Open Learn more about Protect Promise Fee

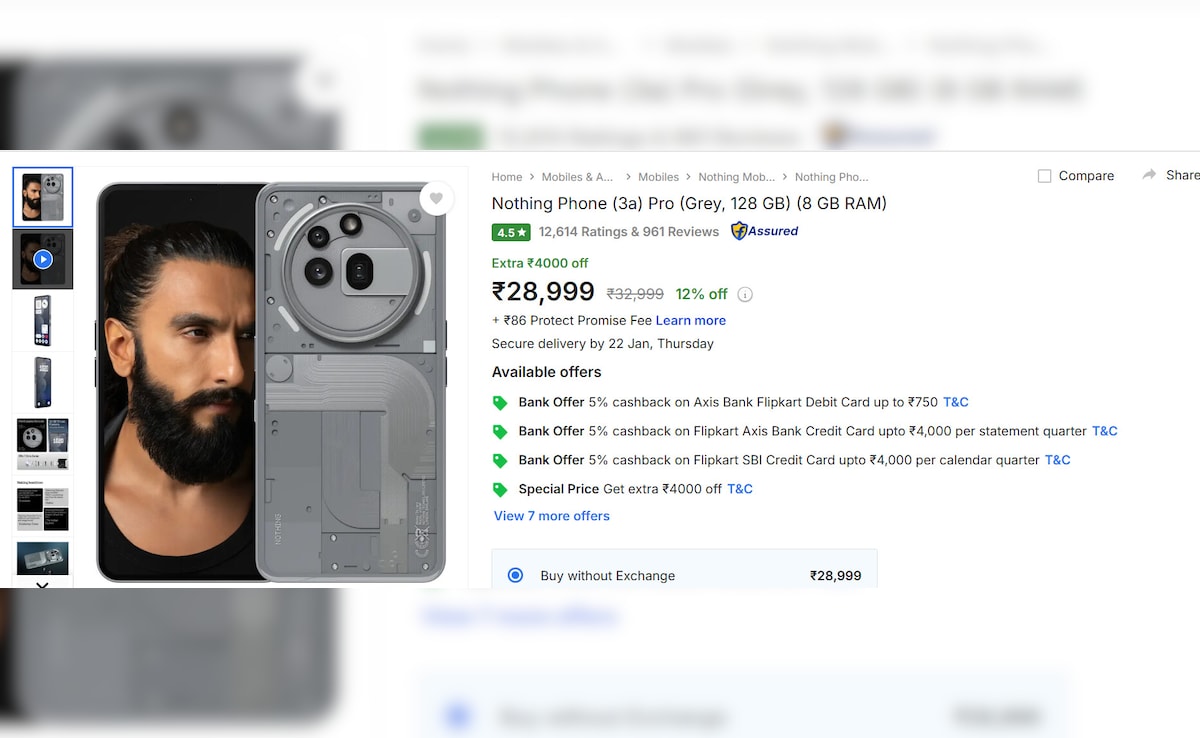coord(690,320)
